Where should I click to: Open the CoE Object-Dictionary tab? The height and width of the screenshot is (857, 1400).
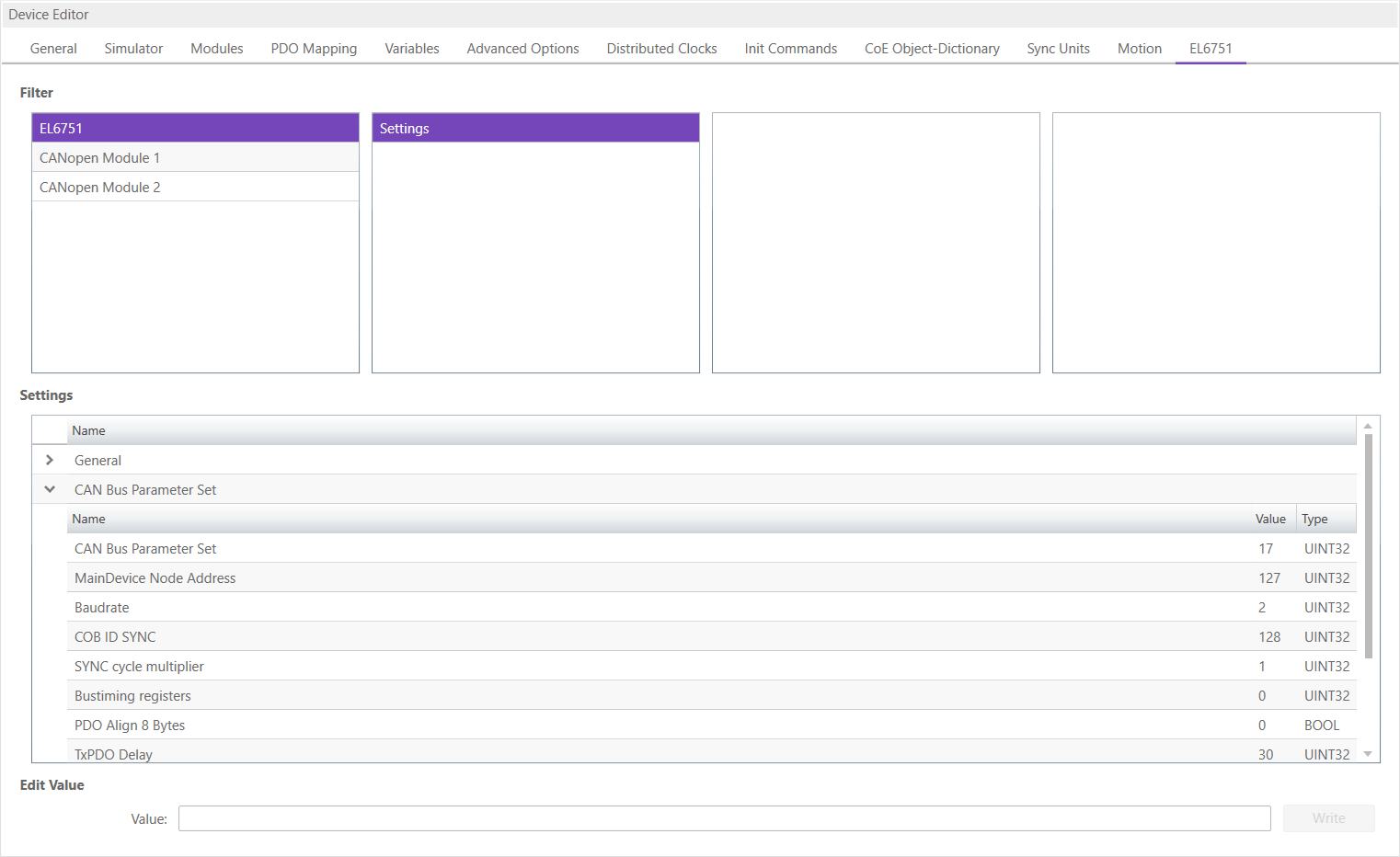pos(931,49)
